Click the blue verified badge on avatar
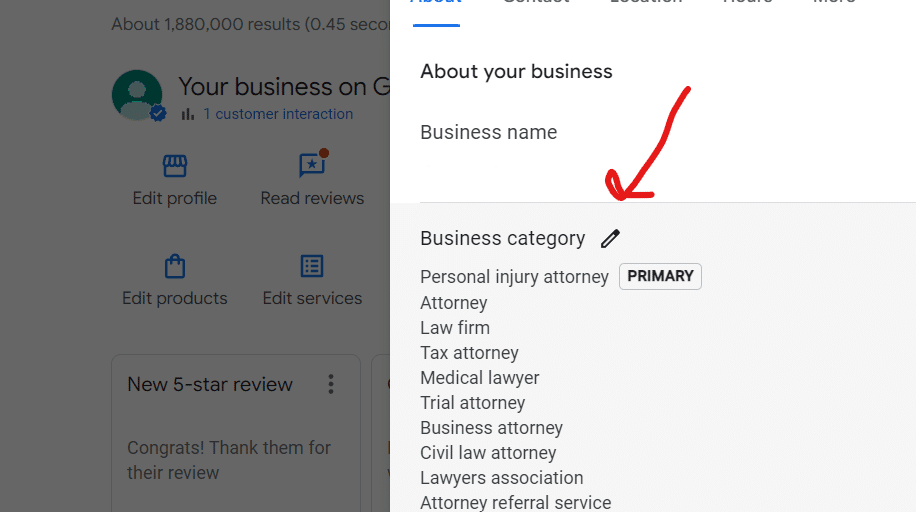The height and width of the screenshot is (512, 916). coord(158,114)
